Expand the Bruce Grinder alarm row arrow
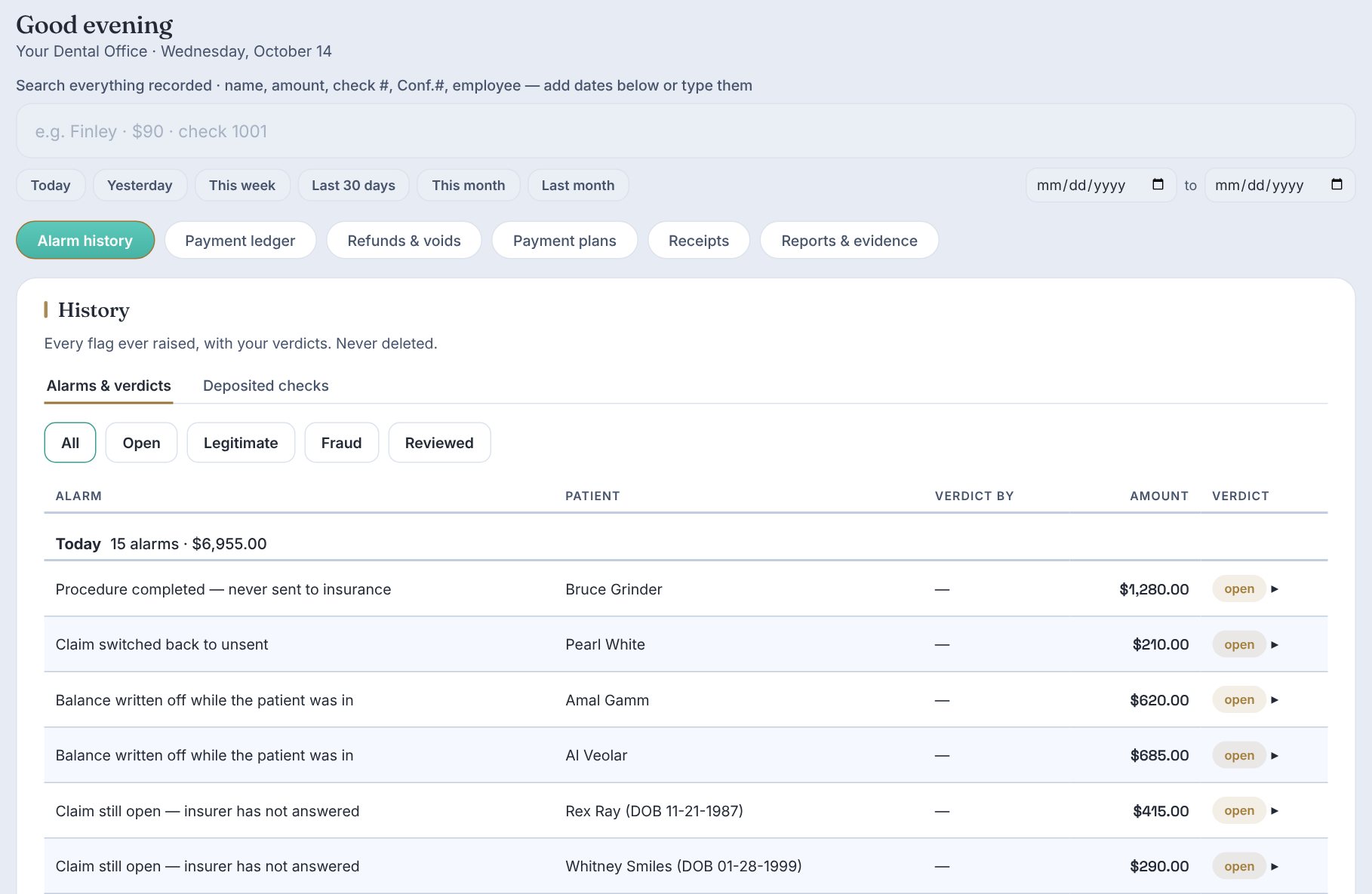 tap(1275, 589)
